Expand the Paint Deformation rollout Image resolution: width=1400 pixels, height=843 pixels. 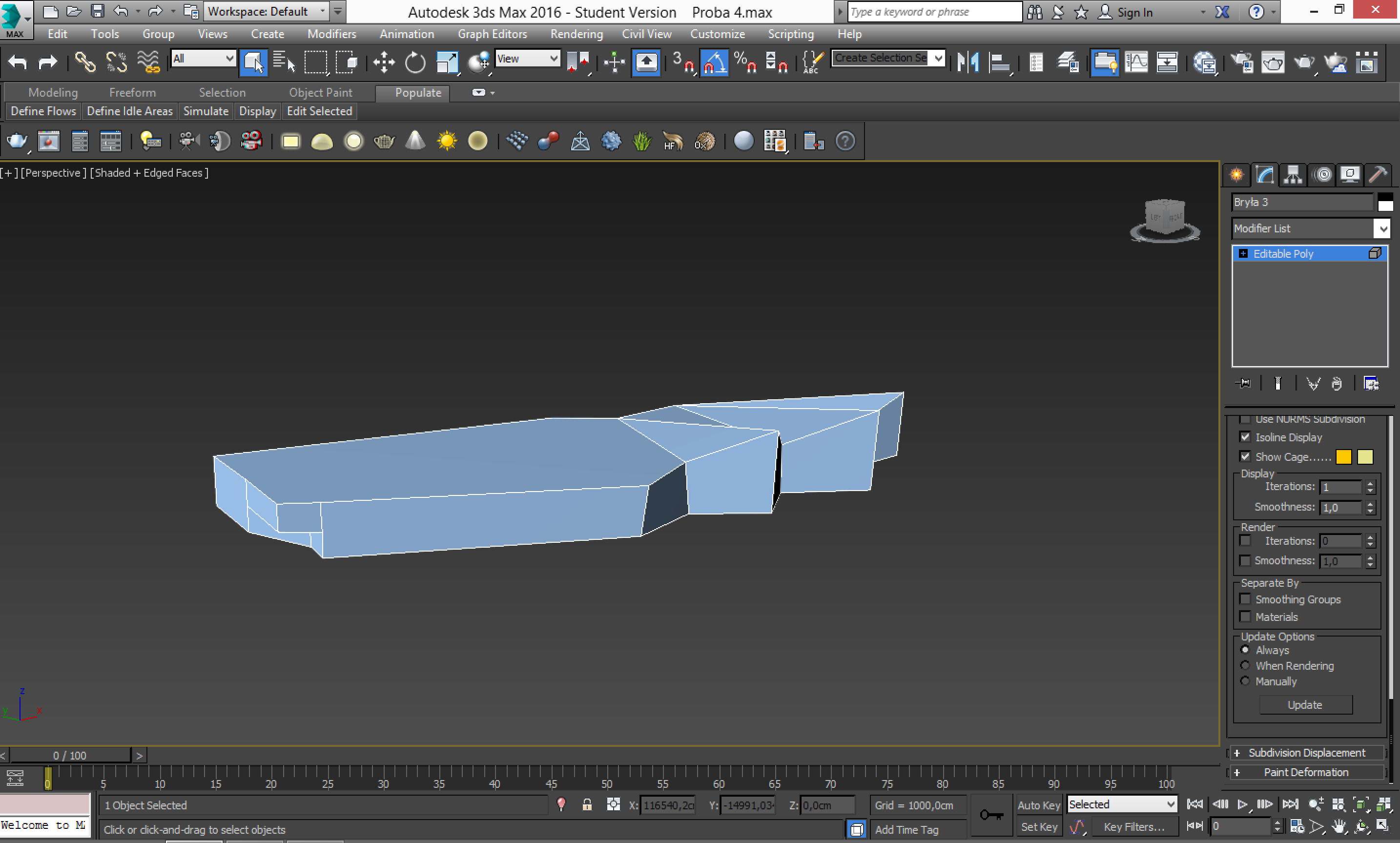[1307, 772]
